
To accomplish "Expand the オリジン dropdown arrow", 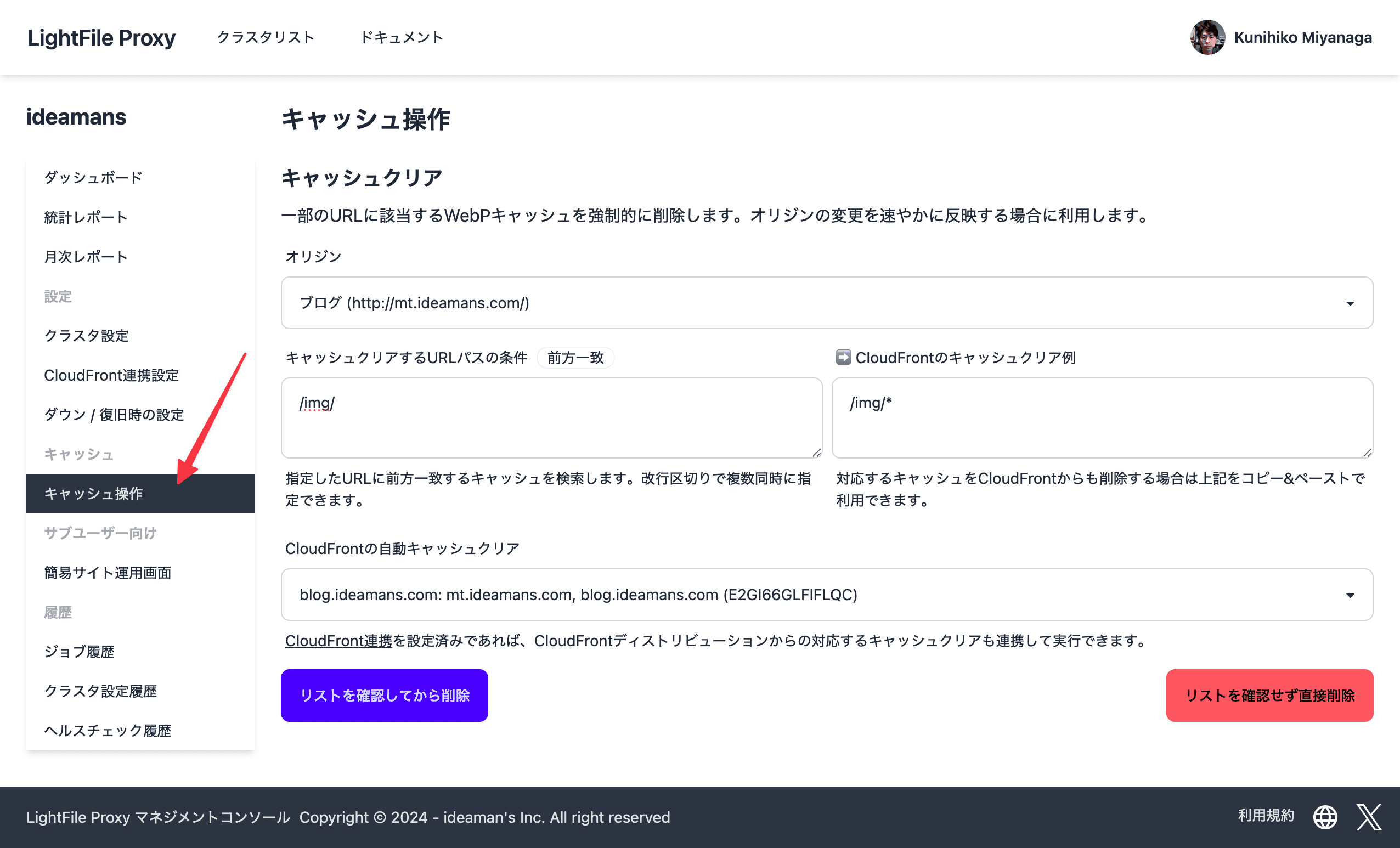I will tap(1350, 303).
